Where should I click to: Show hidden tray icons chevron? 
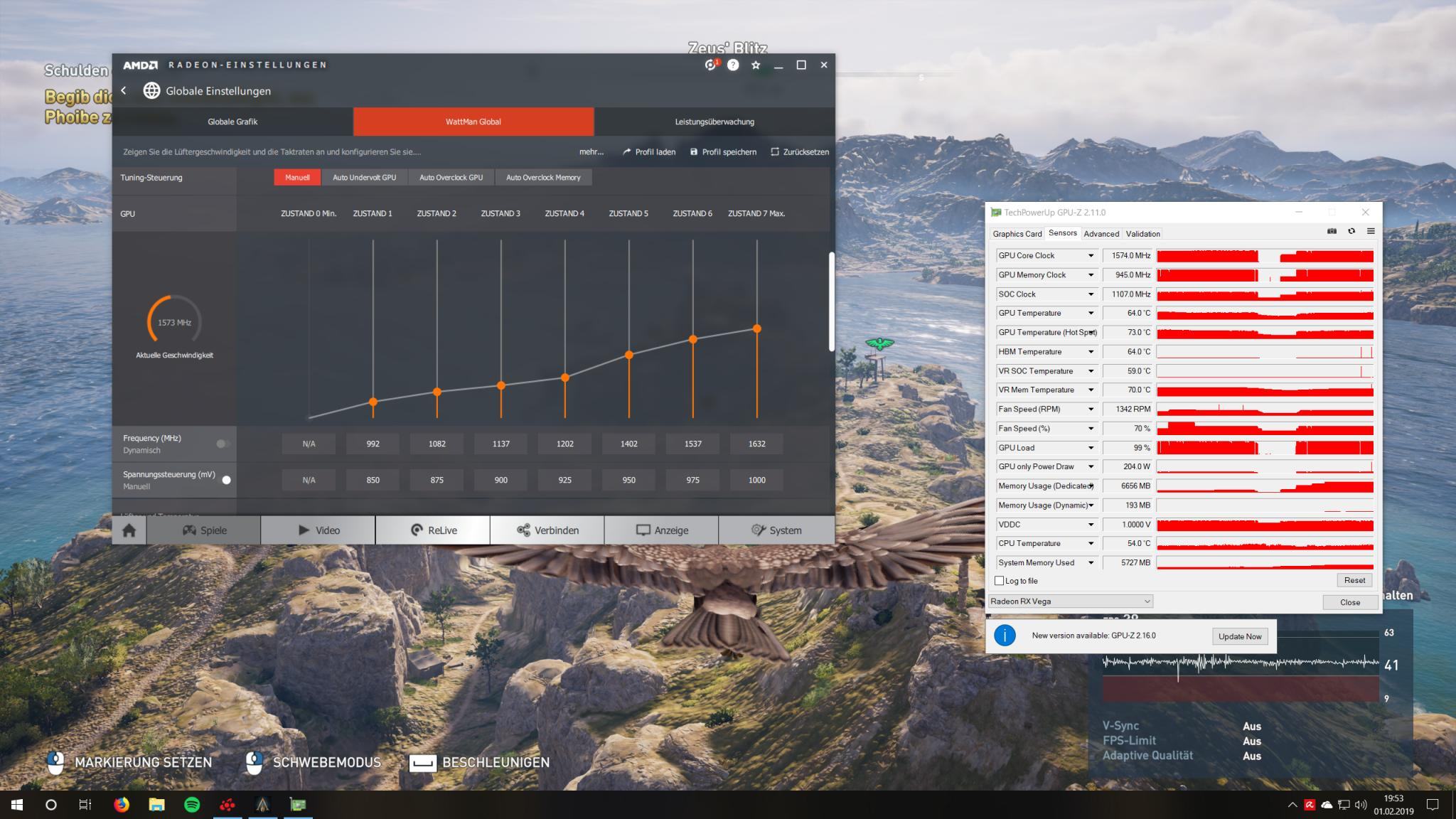[x=1292, y=805]
